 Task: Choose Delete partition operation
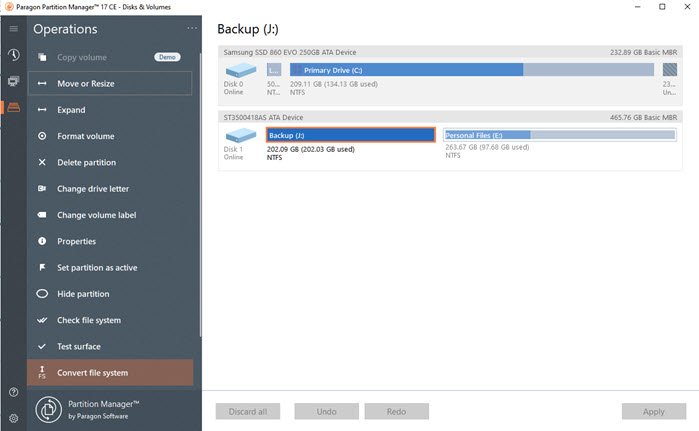click(110, 162)
